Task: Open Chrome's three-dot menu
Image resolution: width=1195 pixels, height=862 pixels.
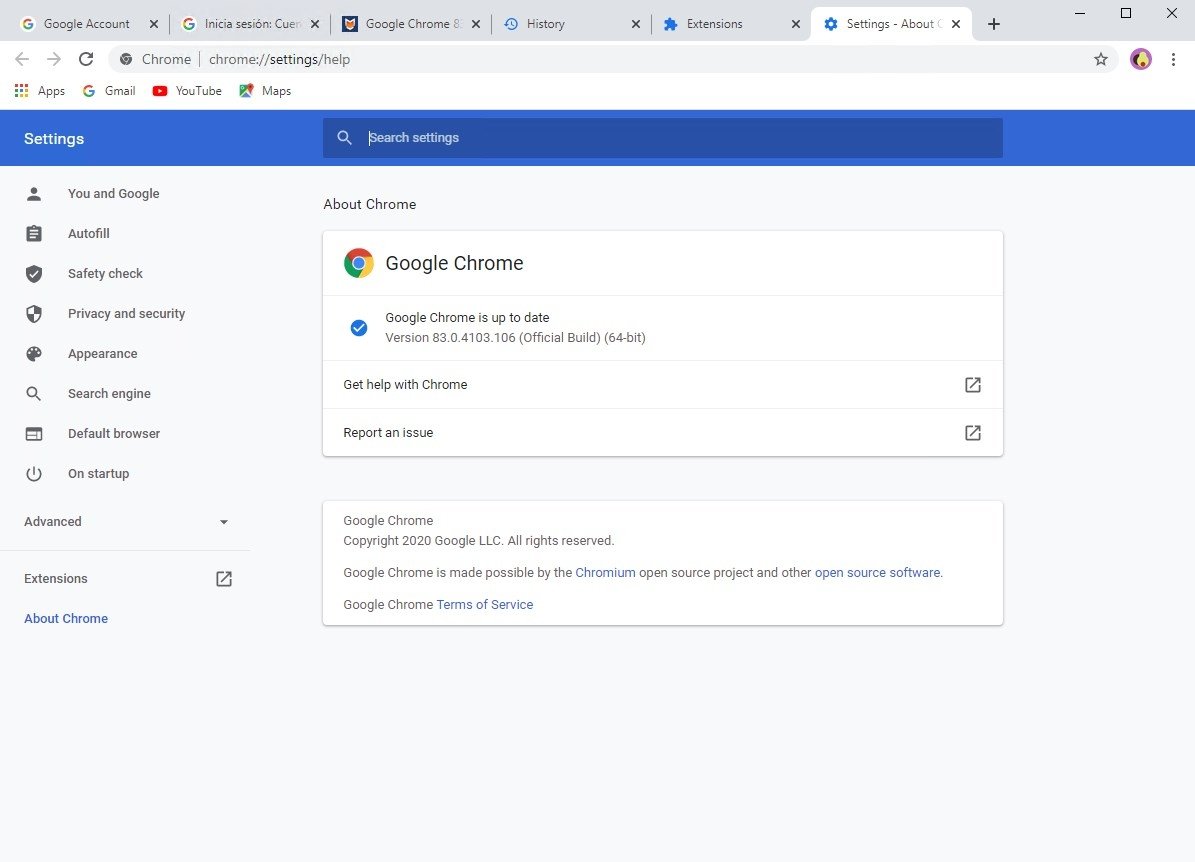Action: tap(1173, 59)
